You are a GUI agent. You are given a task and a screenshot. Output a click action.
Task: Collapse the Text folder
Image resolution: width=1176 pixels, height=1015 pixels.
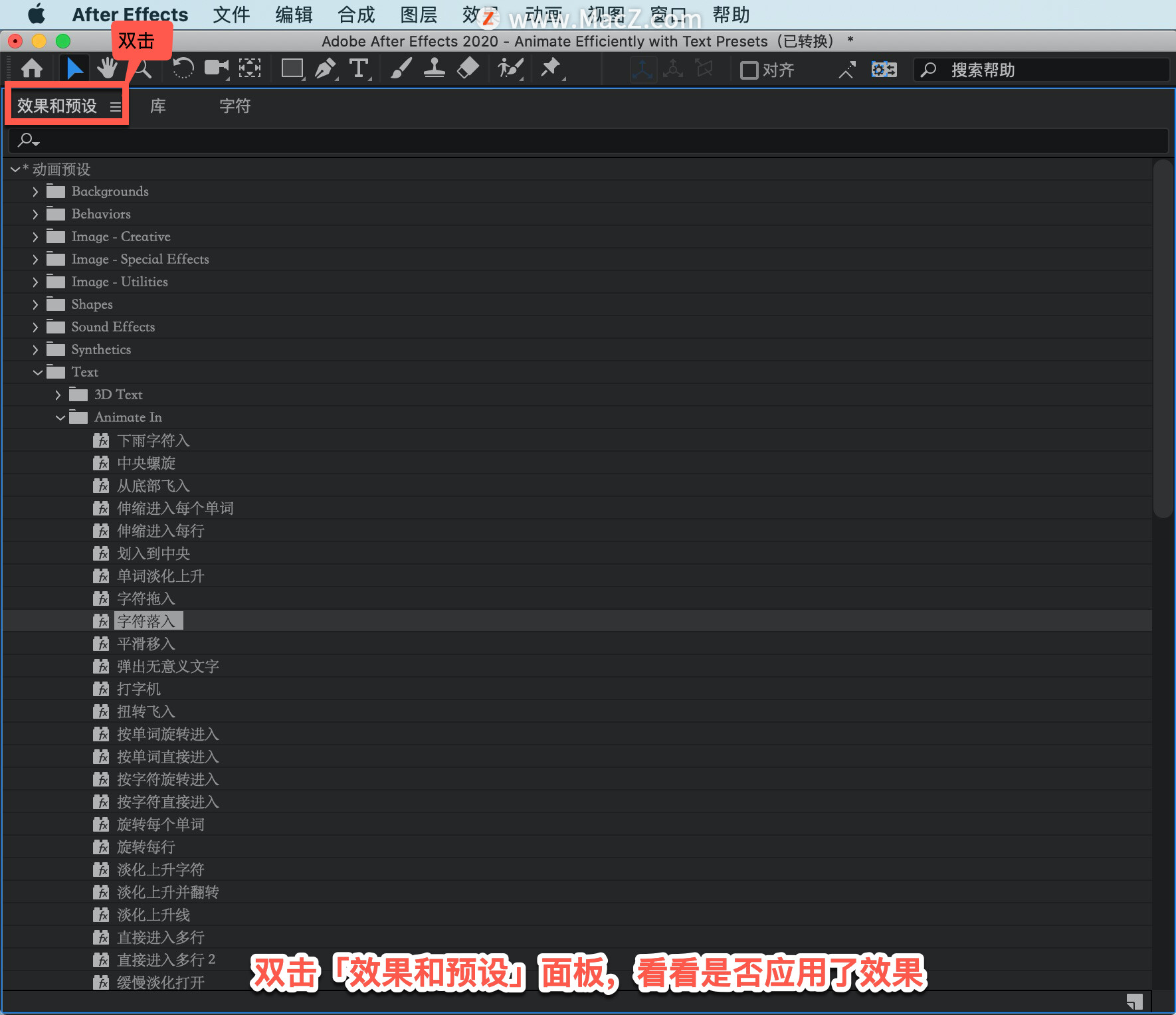[x=38, y=373]
